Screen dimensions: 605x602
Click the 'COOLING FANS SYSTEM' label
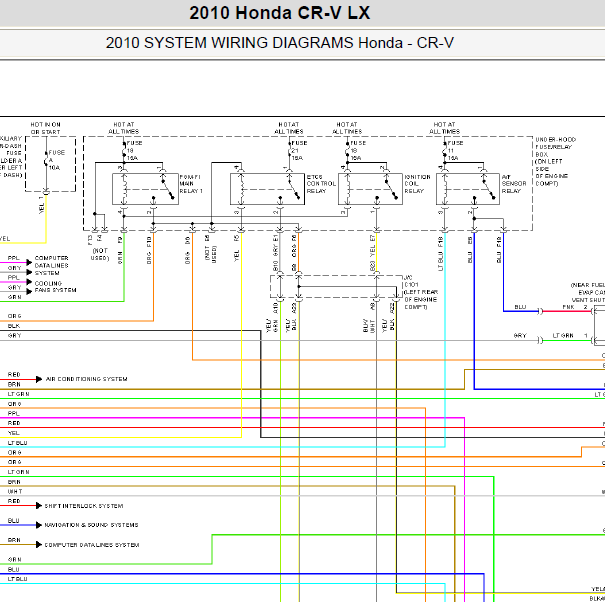(x=55, y=287)
